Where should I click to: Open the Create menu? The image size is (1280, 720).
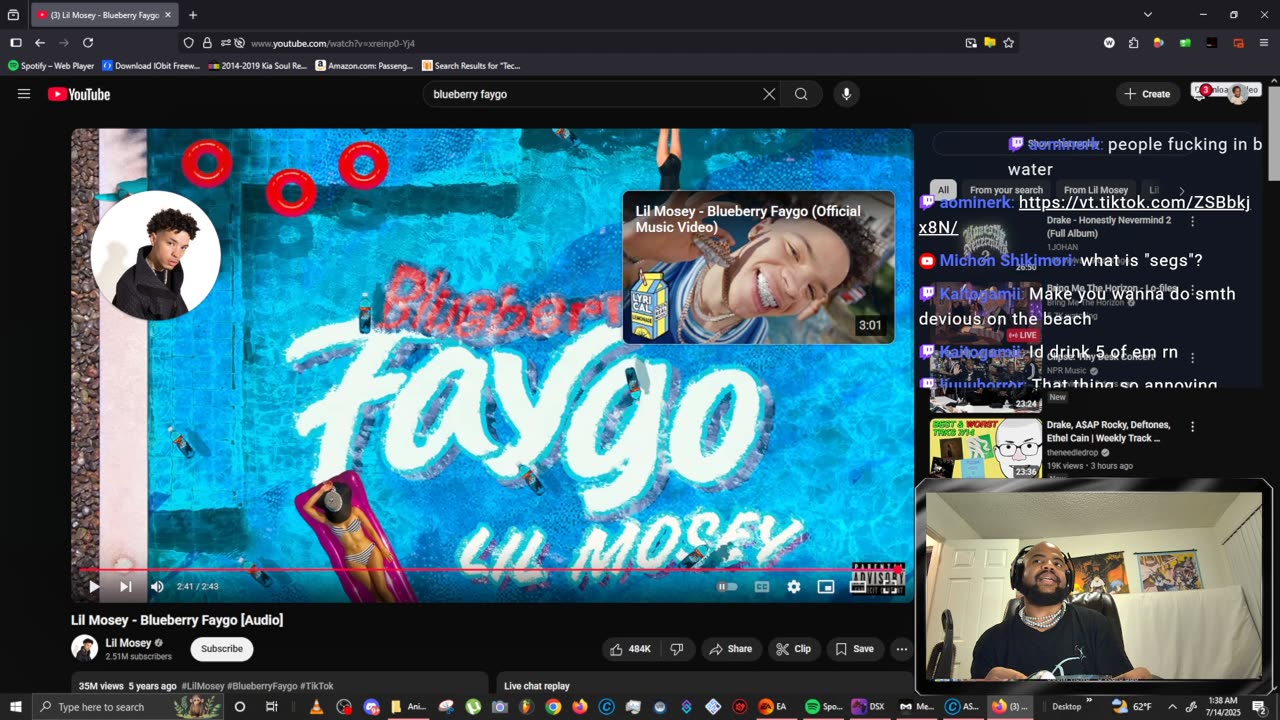1147,94
